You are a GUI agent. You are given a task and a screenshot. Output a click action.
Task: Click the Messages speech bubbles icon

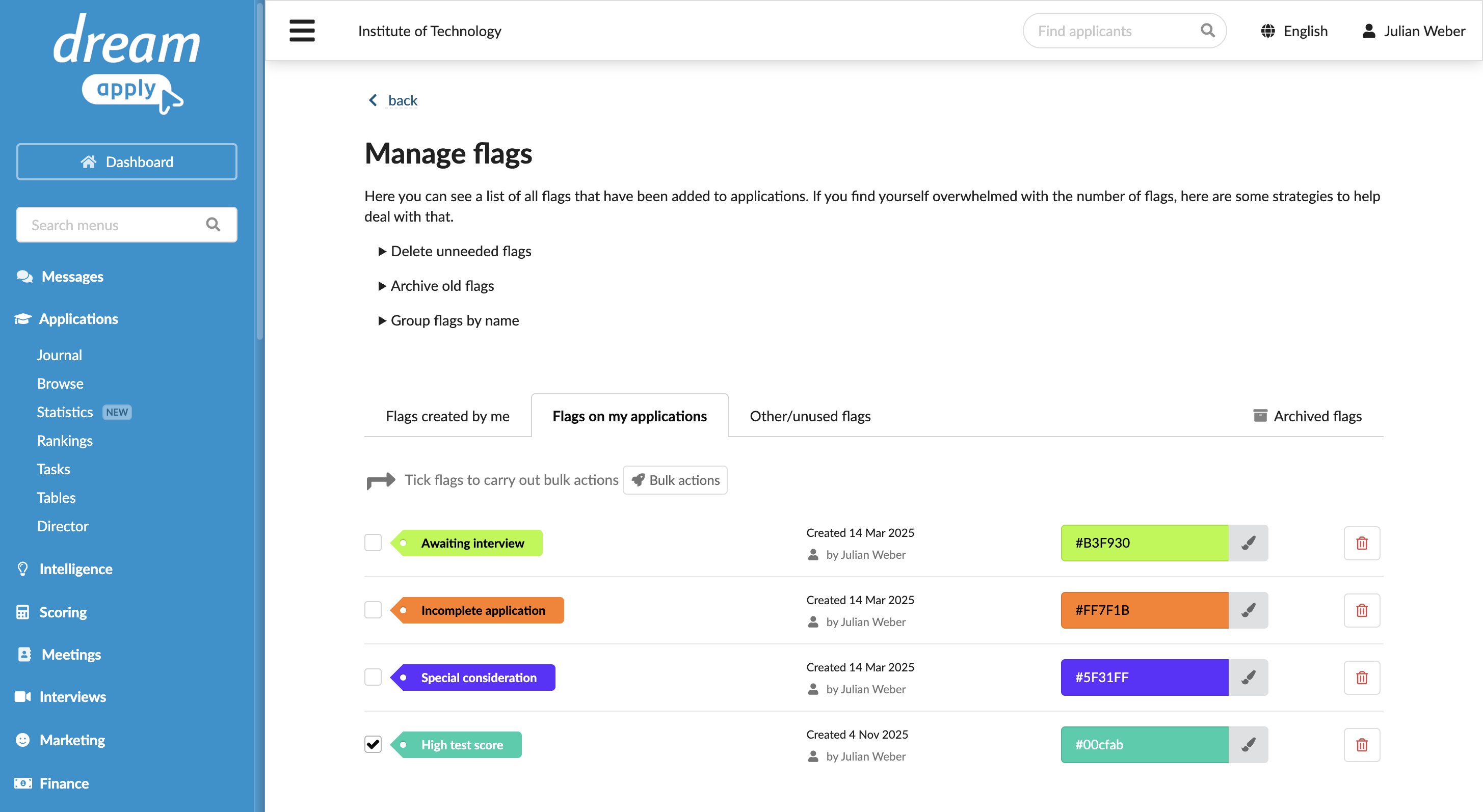click(24, 276)
